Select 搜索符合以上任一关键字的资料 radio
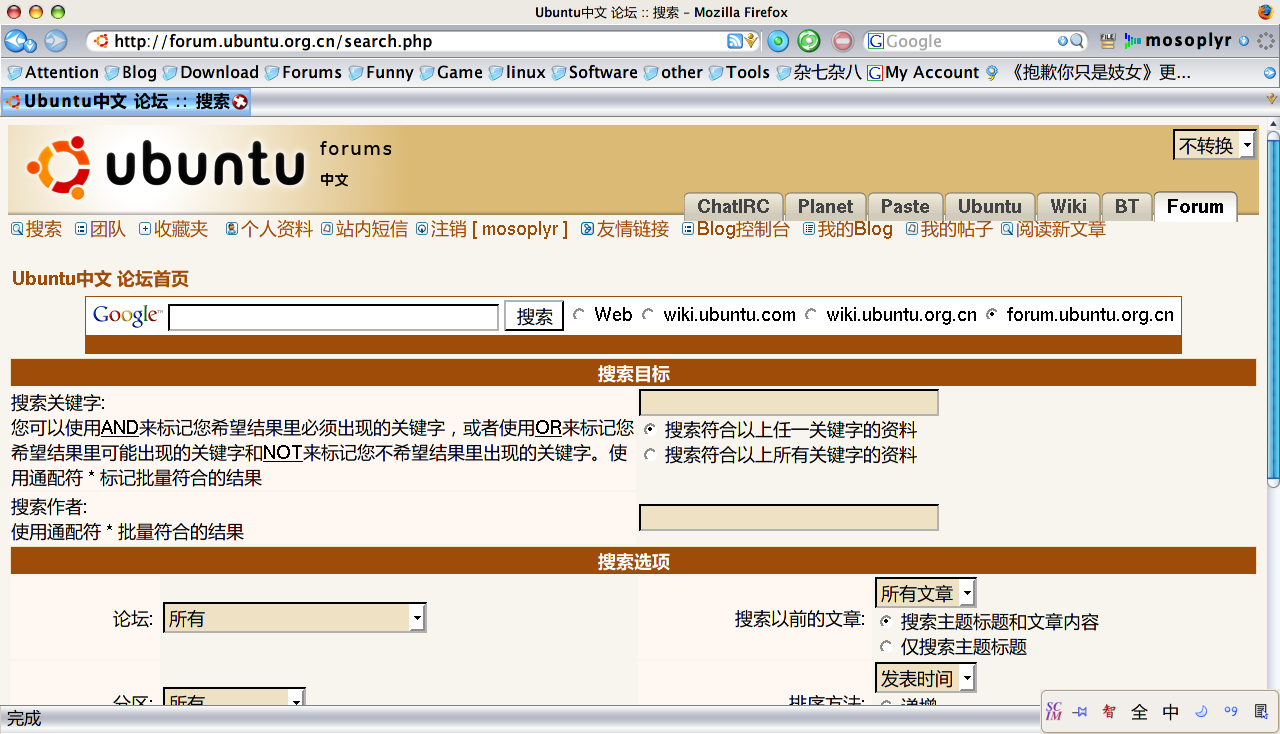This screenshot has width=1280, height=734. click(x=650, y=430)
